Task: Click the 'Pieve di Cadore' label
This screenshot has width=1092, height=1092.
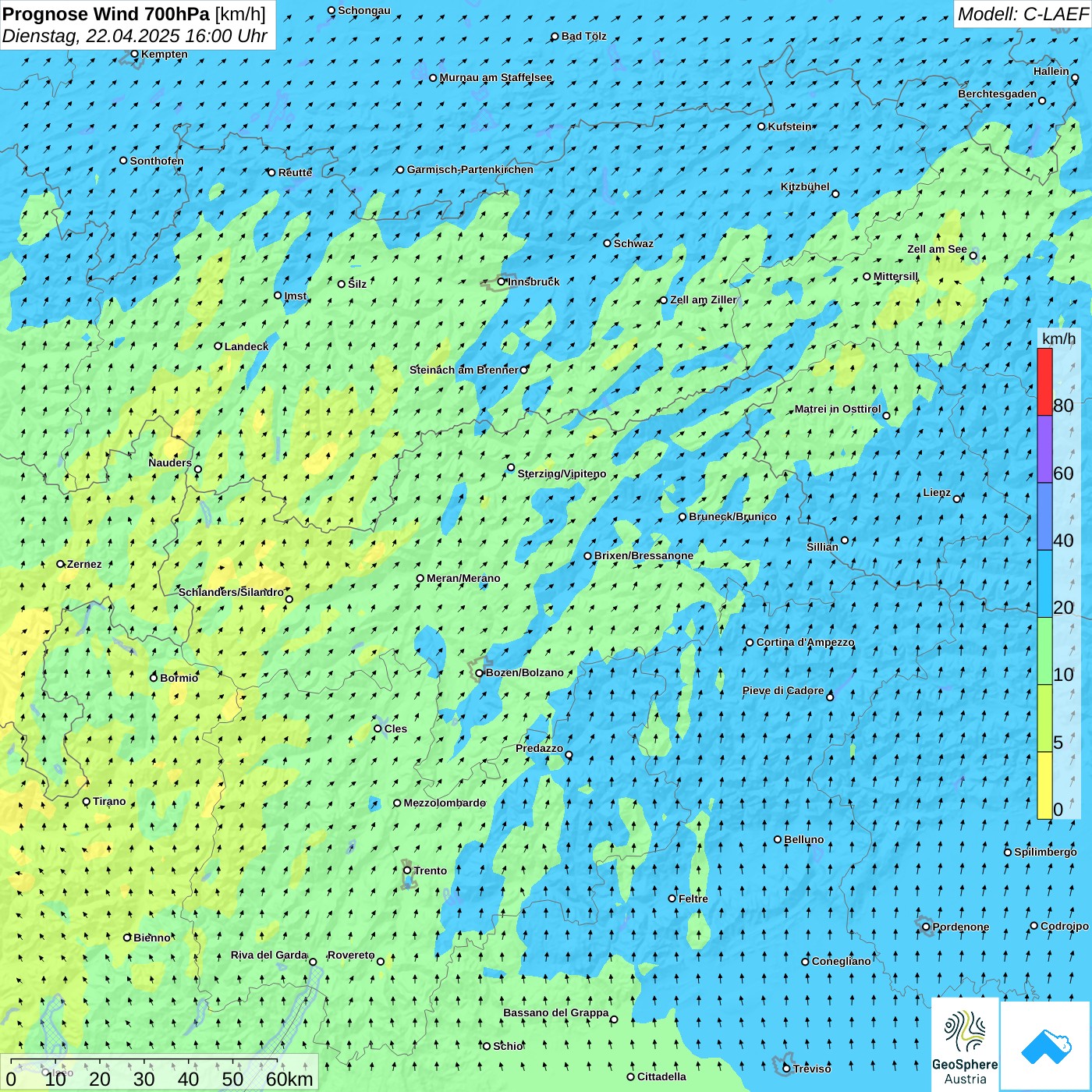Action: tap(783, 690)
